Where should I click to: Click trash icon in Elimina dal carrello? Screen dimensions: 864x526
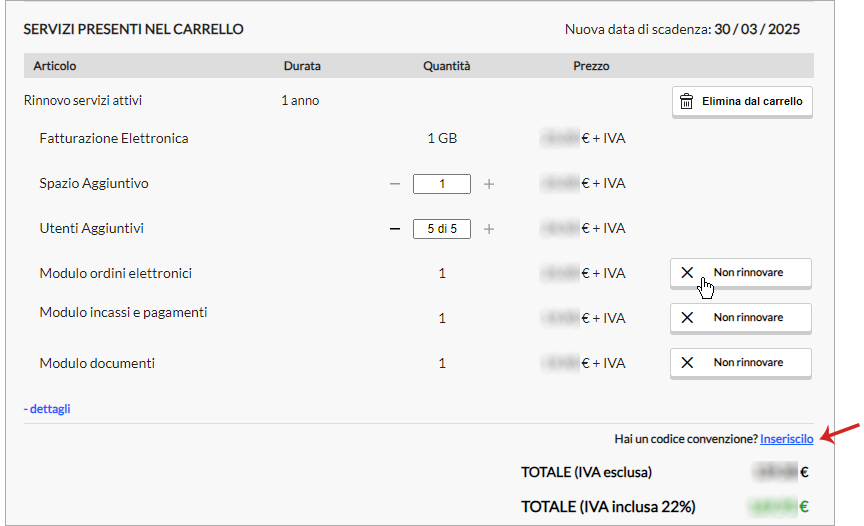[686, 102]
